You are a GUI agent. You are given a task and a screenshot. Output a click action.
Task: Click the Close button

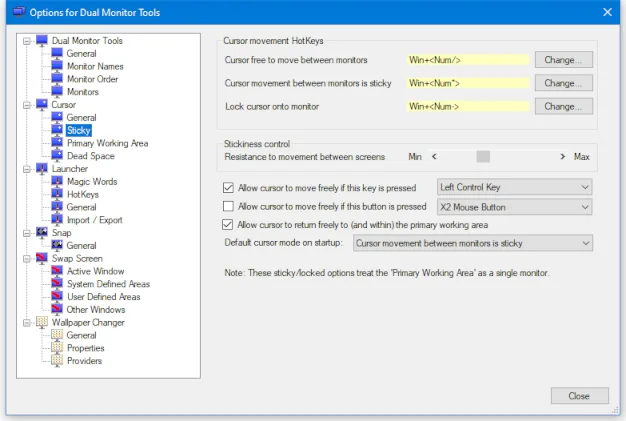point(579,396)
